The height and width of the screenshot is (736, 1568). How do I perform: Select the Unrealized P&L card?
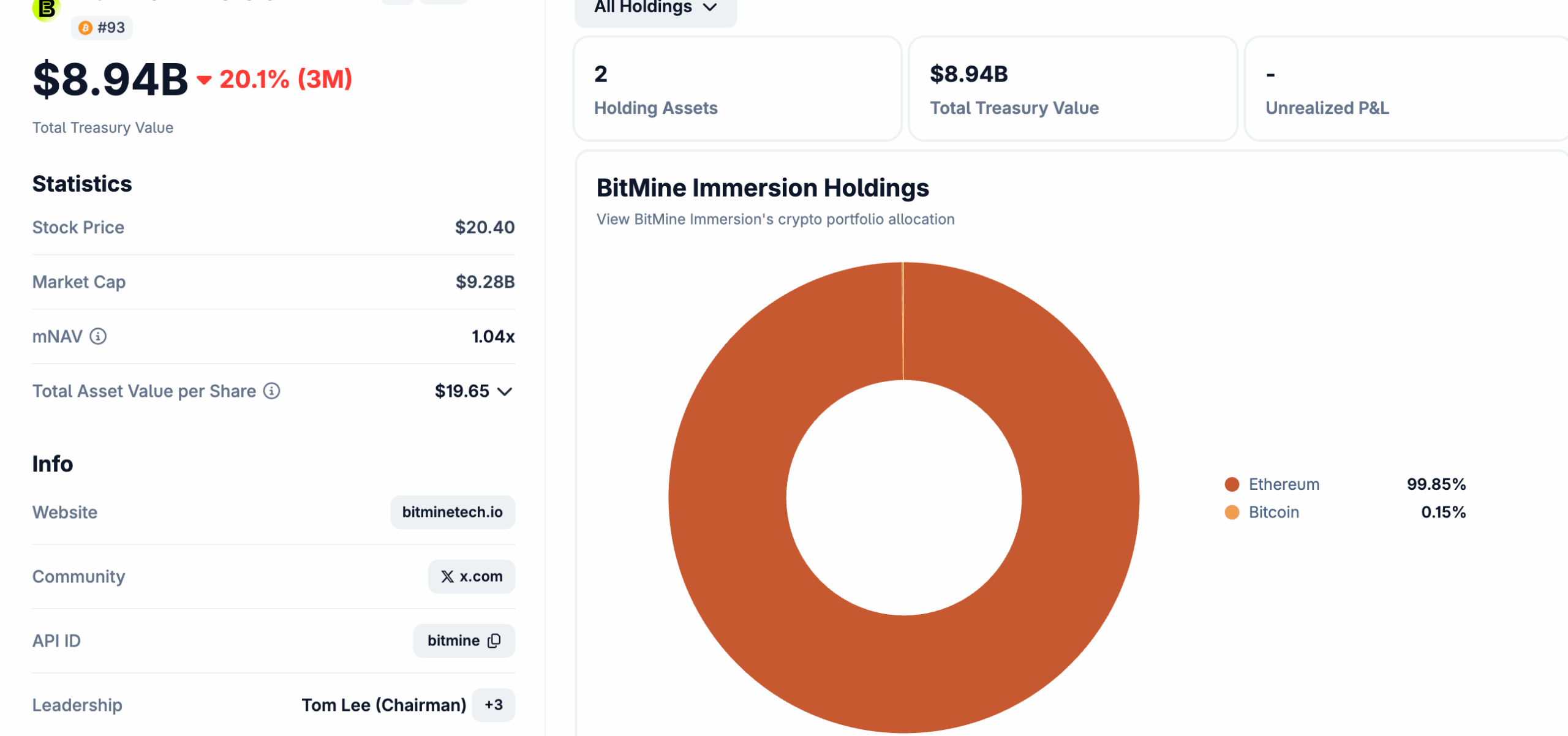tap(1407, 89)
